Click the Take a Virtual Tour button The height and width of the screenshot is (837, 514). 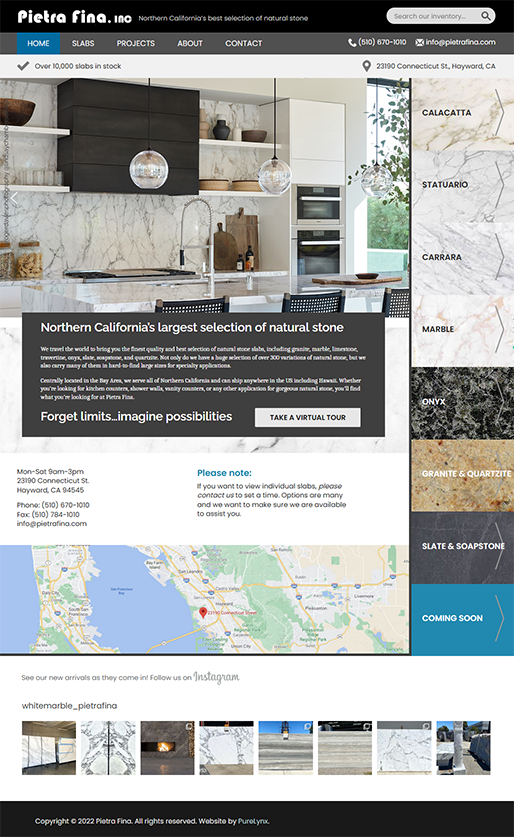click(307, 417)
